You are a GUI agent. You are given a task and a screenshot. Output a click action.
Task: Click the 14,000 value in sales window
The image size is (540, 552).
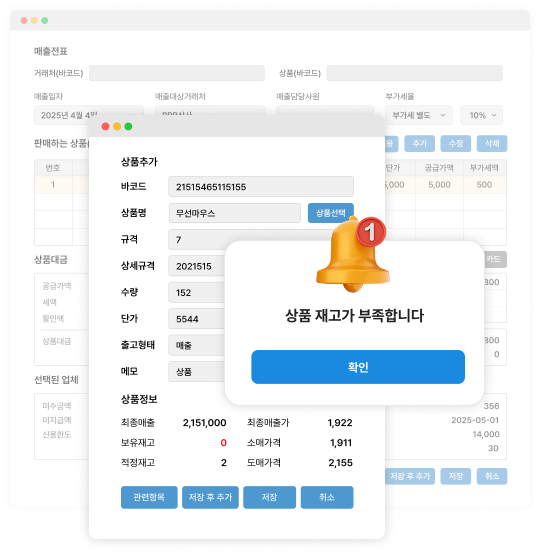click(x=486, y=434)
